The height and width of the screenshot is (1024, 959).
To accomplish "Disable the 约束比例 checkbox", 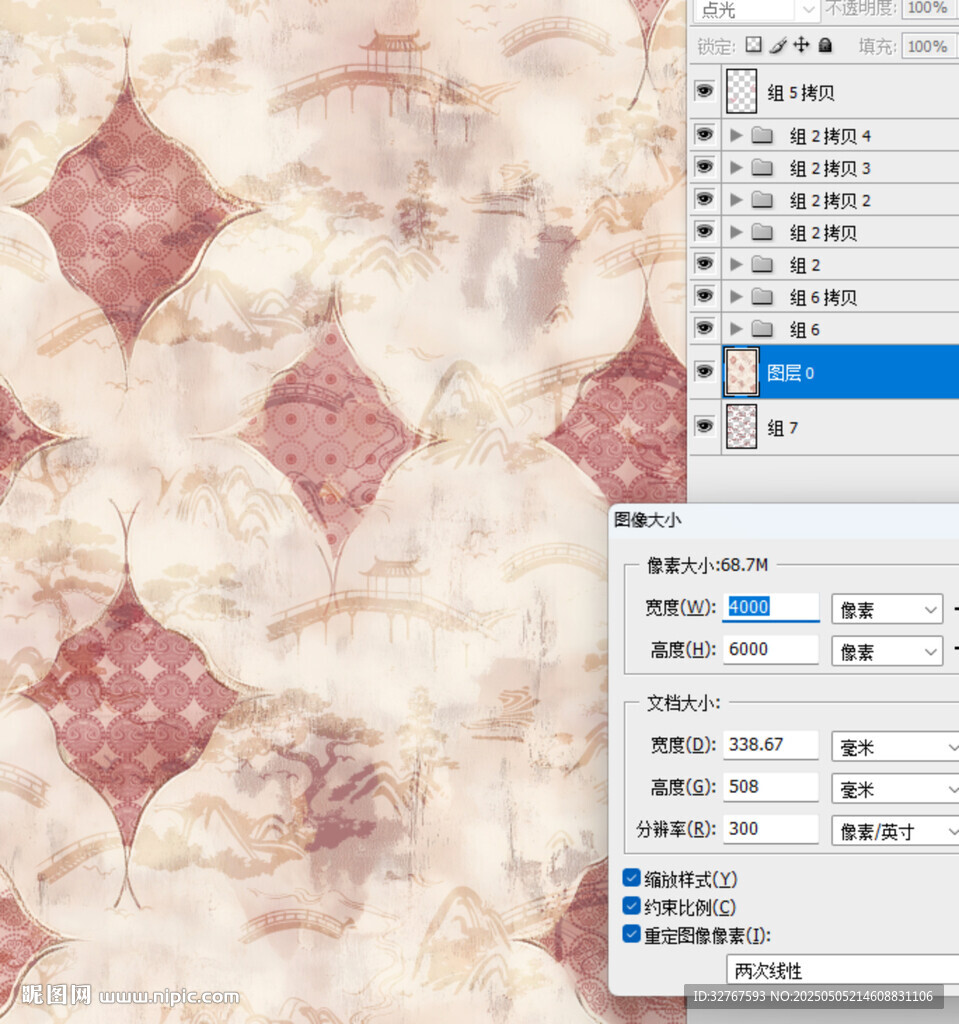I will [x=631, y=906].
